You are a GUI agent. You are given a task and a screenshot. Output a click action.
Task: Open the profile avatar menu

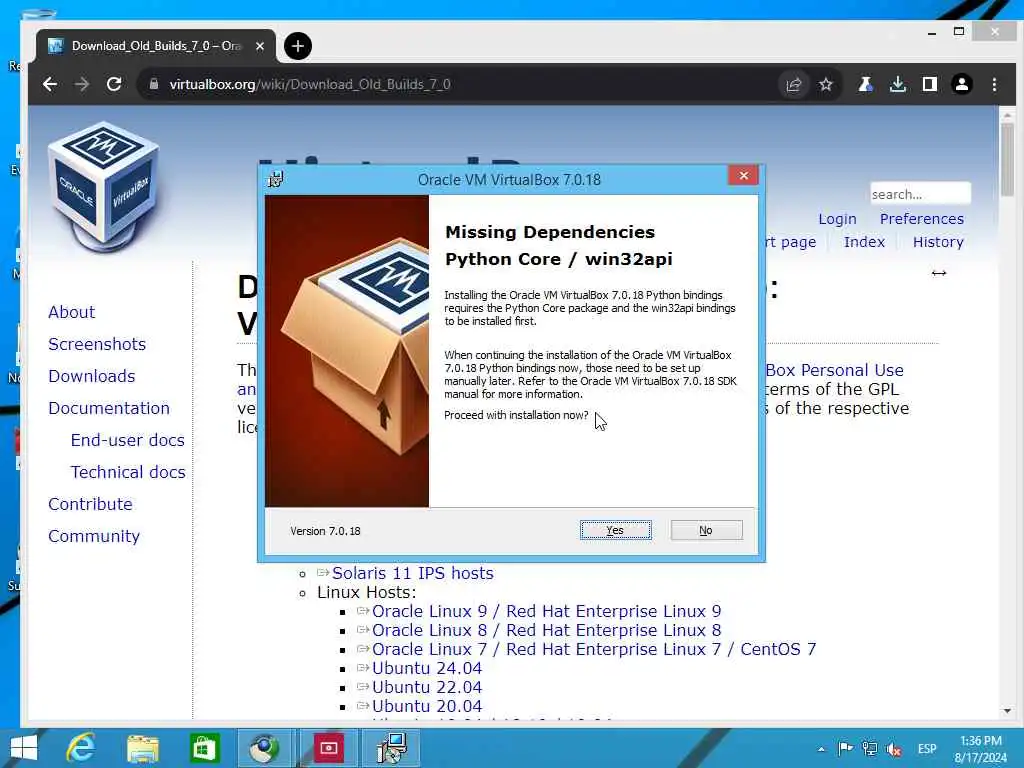(x=962, y=84)
